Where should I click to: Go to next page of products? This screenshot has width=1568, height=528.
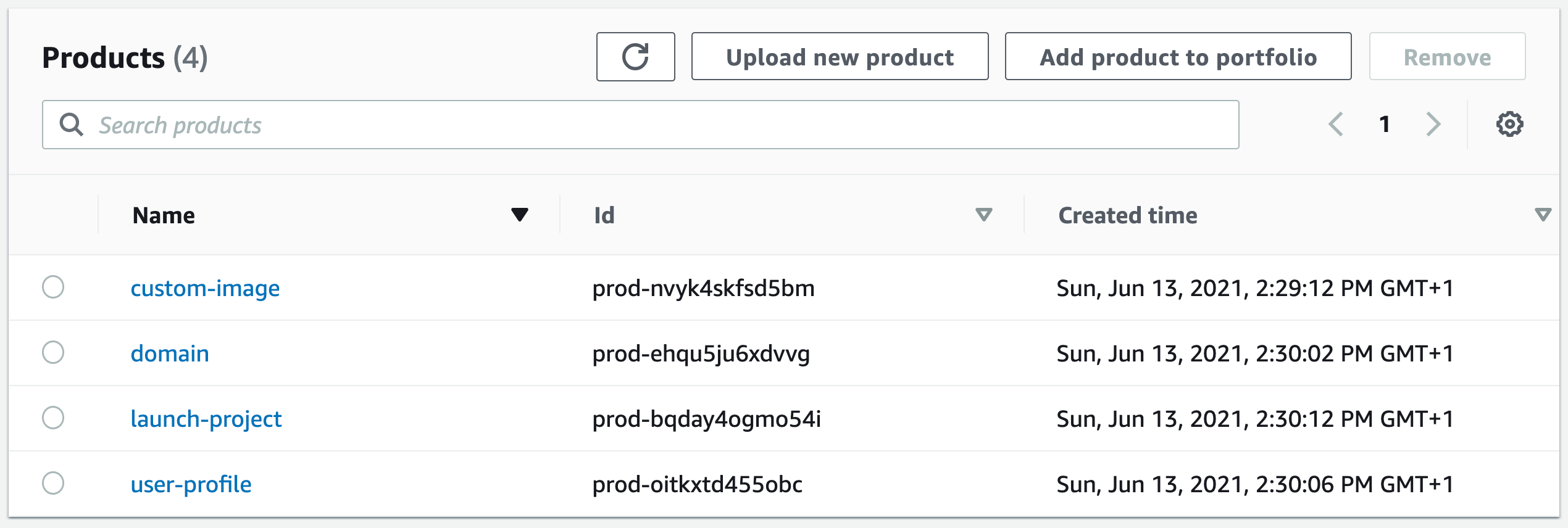(1433, 125)
